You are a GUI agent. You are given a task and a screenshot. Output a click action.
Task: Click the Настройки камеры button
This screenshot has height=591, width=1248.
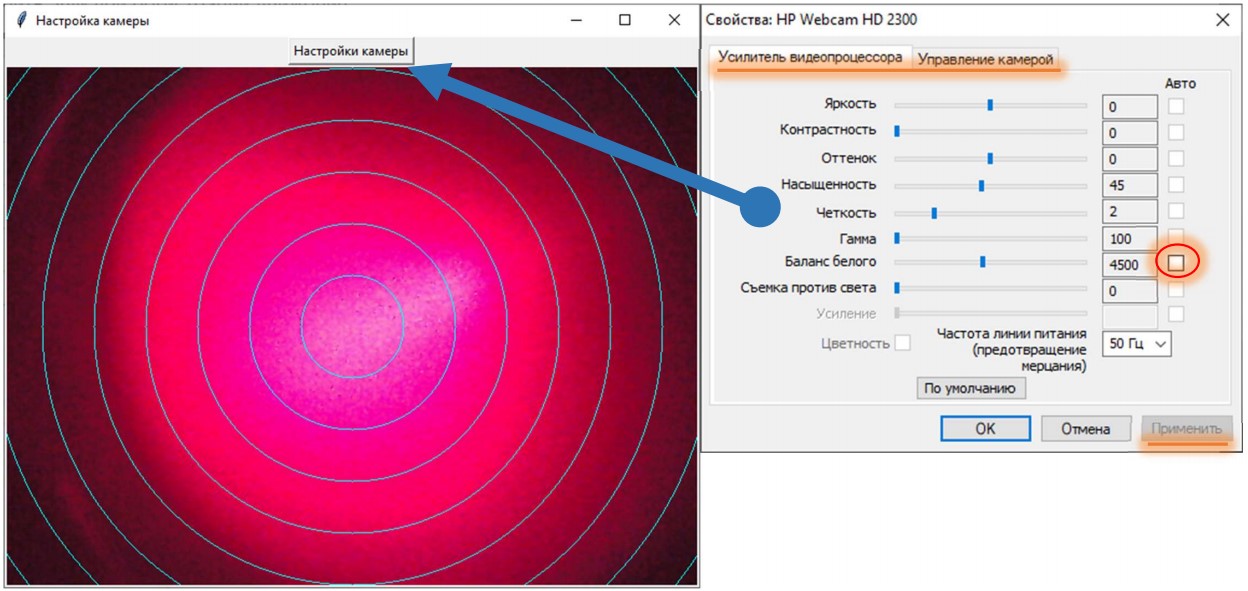tap(351, 51)
